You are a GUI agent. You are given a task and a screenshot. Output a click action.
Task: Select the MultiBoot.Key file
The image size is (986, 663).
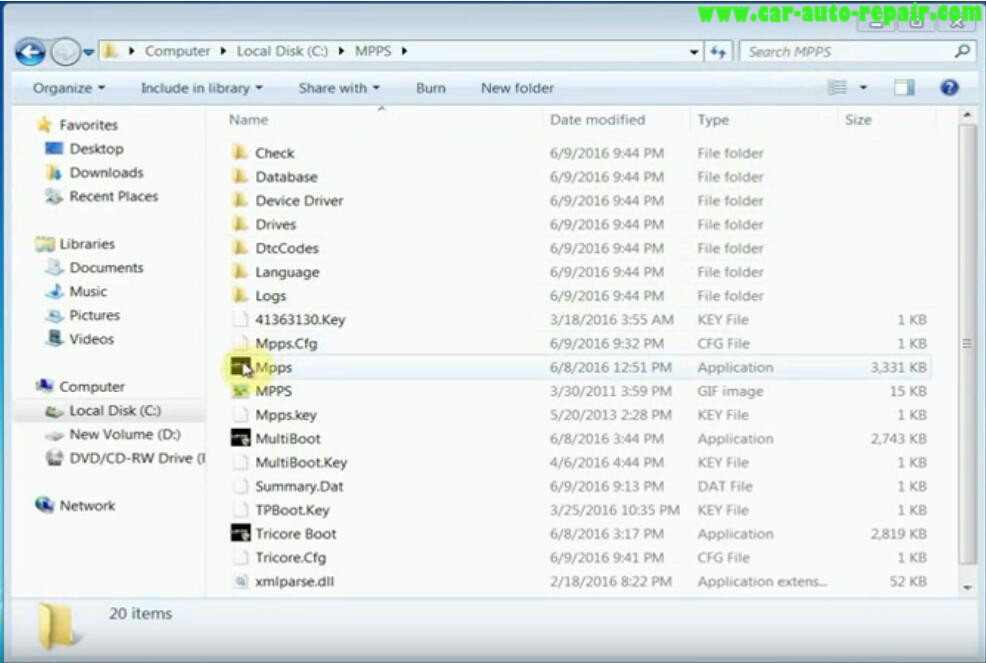(301, 462)
